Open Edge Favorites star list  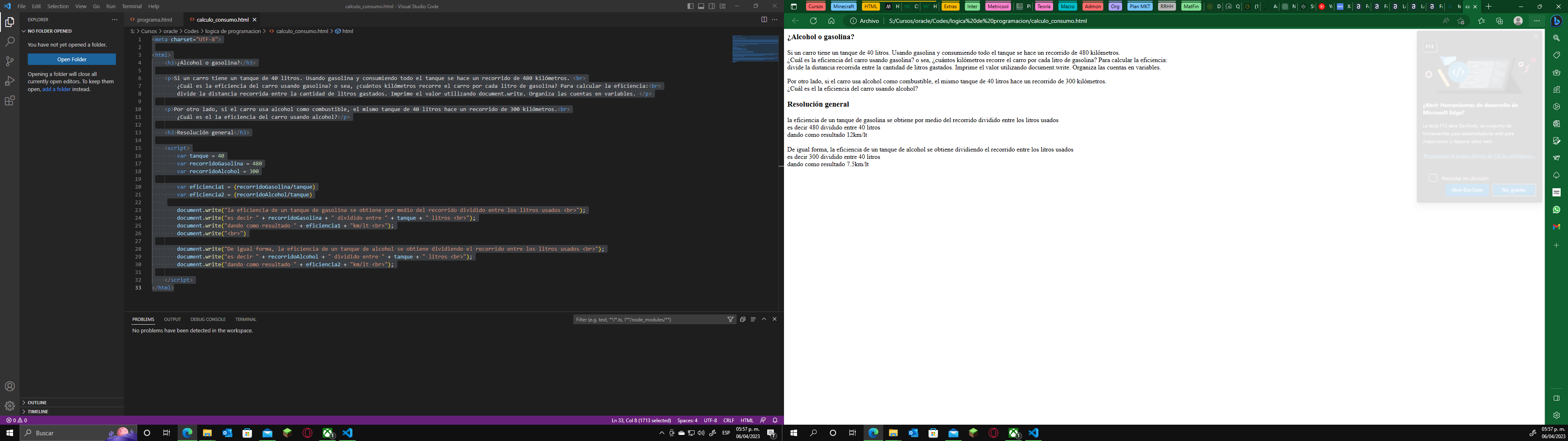(x=1481, y=21)
